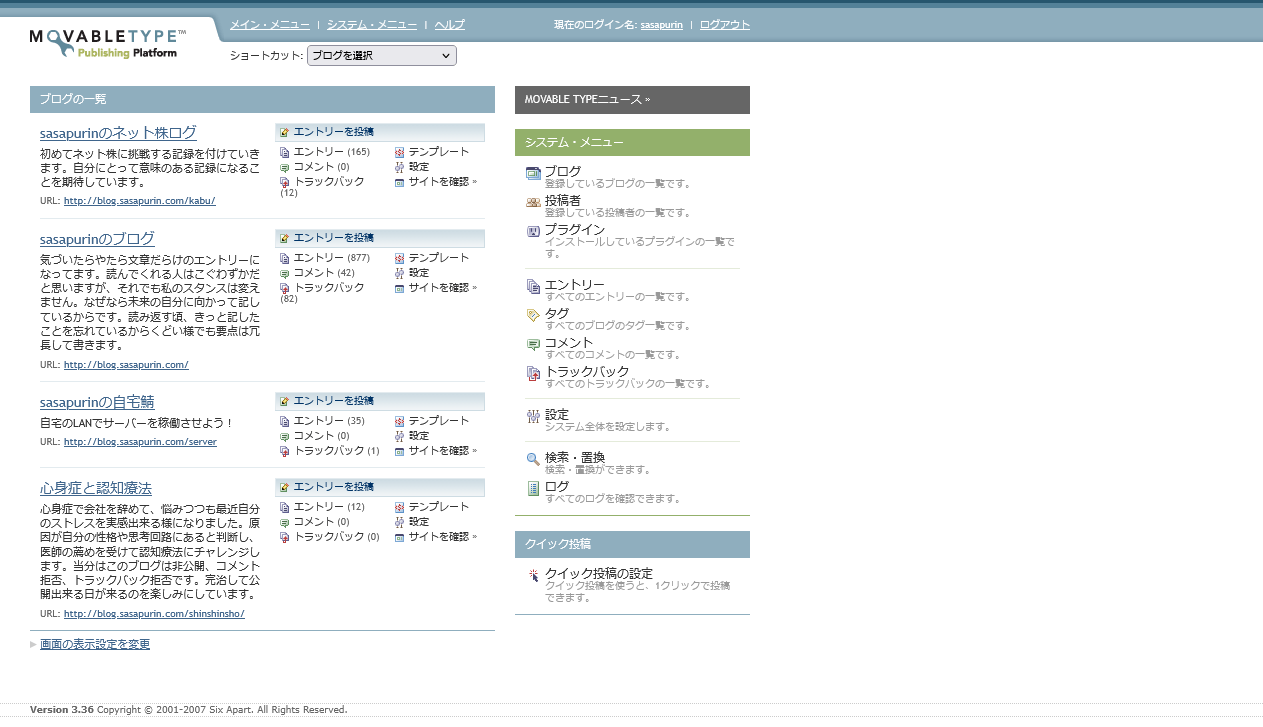Click the sasapurin login name link
Image resolution: width=1263 pixels, height=727 pixels.
[x=662, y=25]
